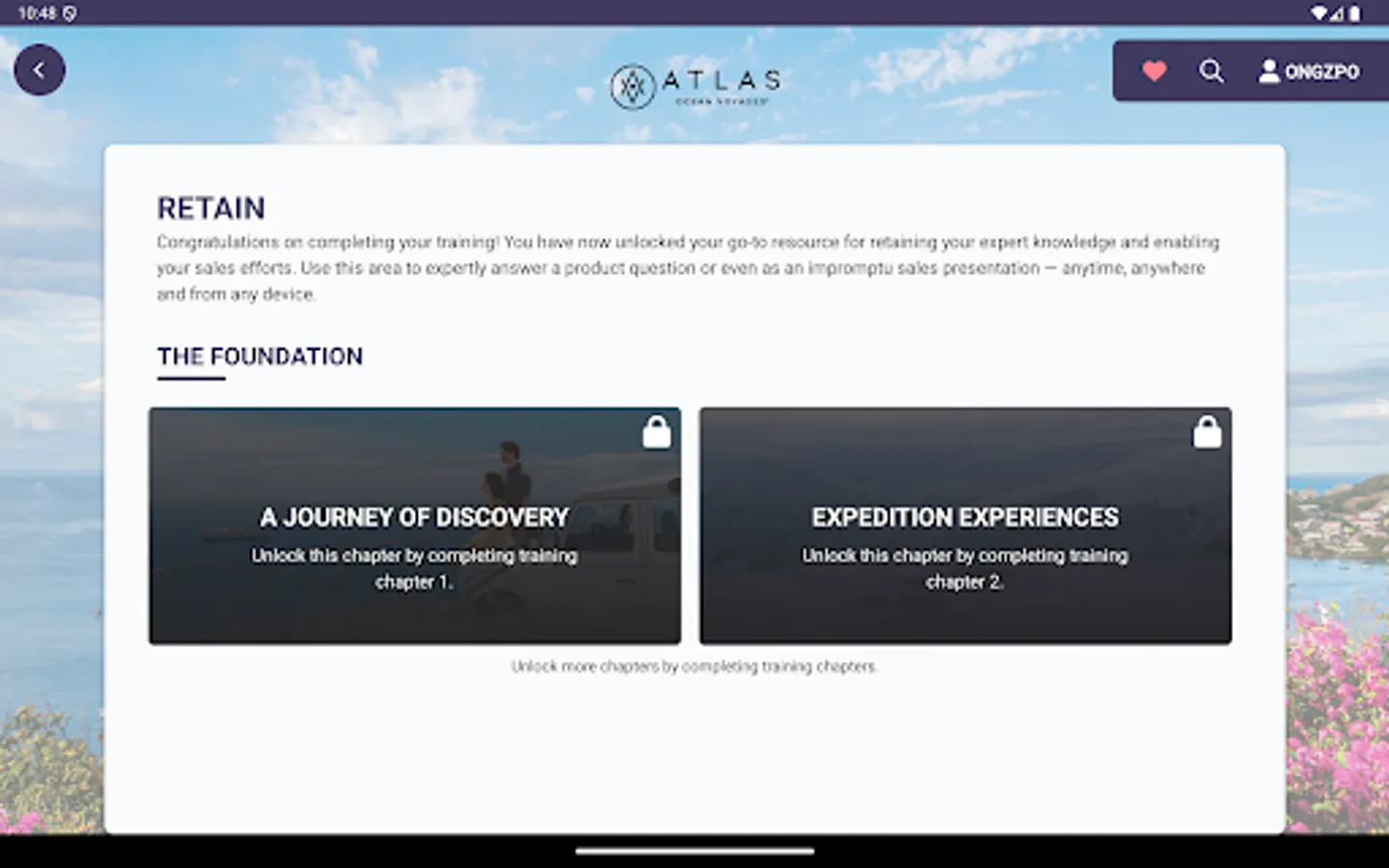Open the A Journey of Discovery chapter card

415,526
